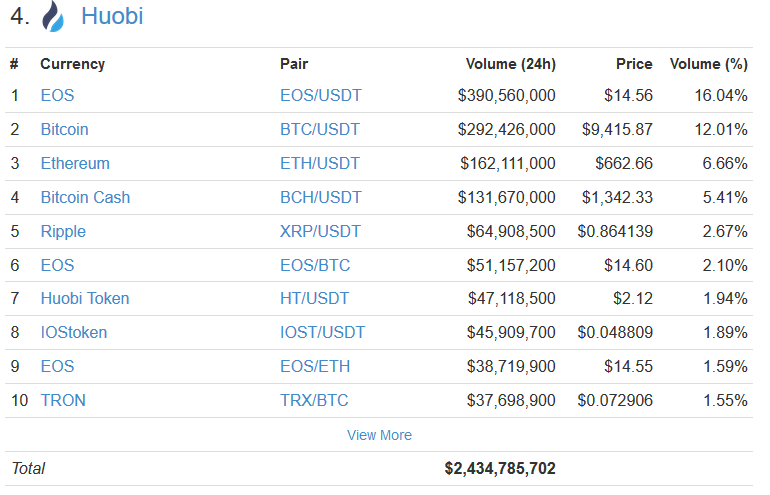Select the $131,670,000 volume value

[x=506, y=197]
